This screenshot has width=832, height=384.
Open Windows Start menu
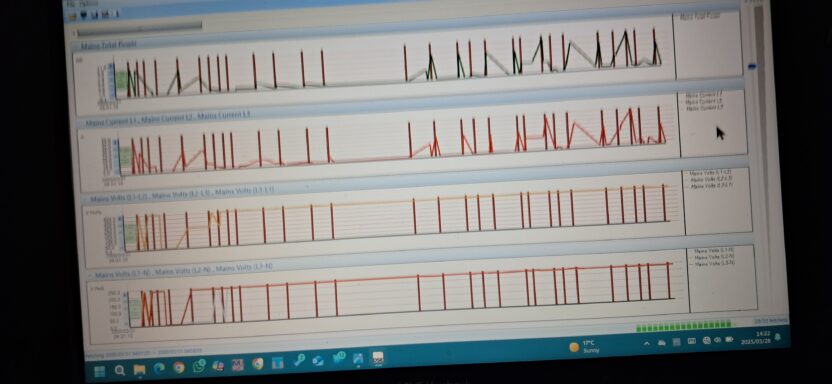[100, 371]
